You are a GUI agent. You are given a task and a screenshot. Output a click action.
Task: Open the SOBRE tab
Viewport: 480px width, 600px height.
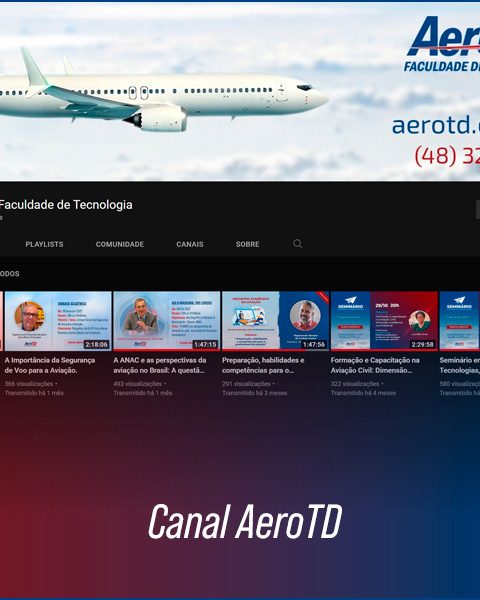(x=248, y=244)
